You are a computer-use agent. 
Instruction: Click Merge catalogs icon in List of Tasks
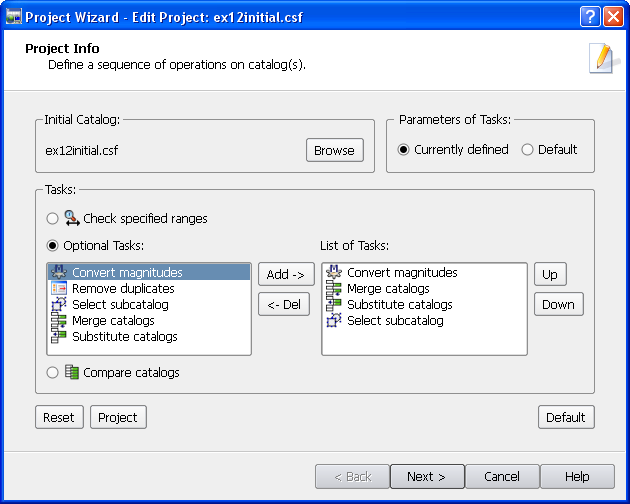tap(334, 288)
